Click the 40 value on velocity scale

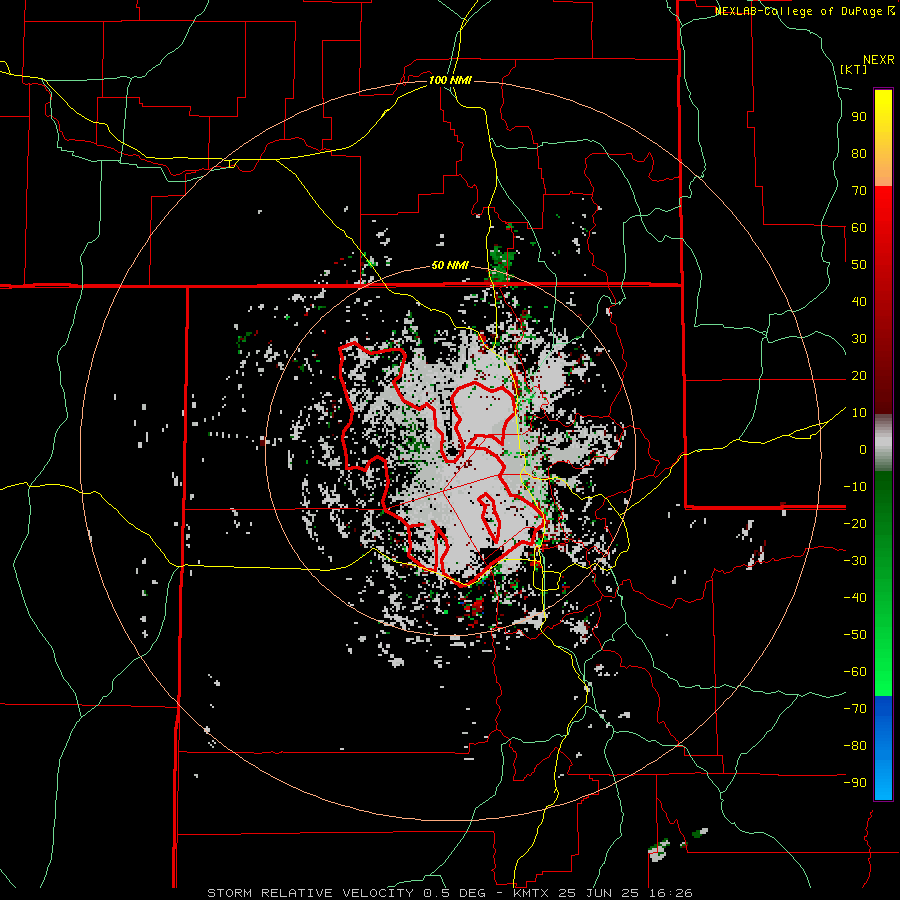859,302
